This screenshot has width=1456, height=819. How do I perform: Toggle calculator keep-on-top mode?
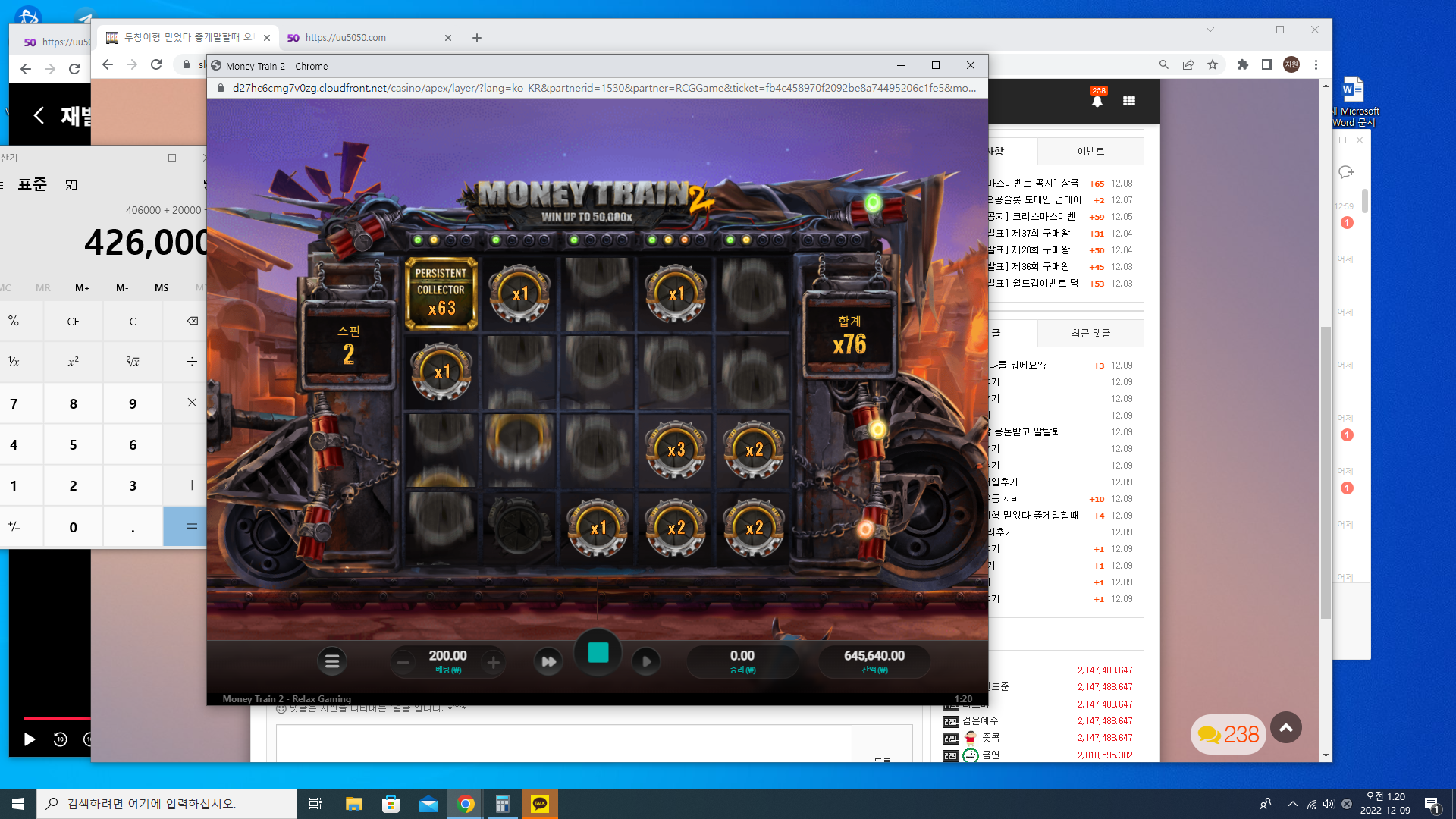[71, 185]
